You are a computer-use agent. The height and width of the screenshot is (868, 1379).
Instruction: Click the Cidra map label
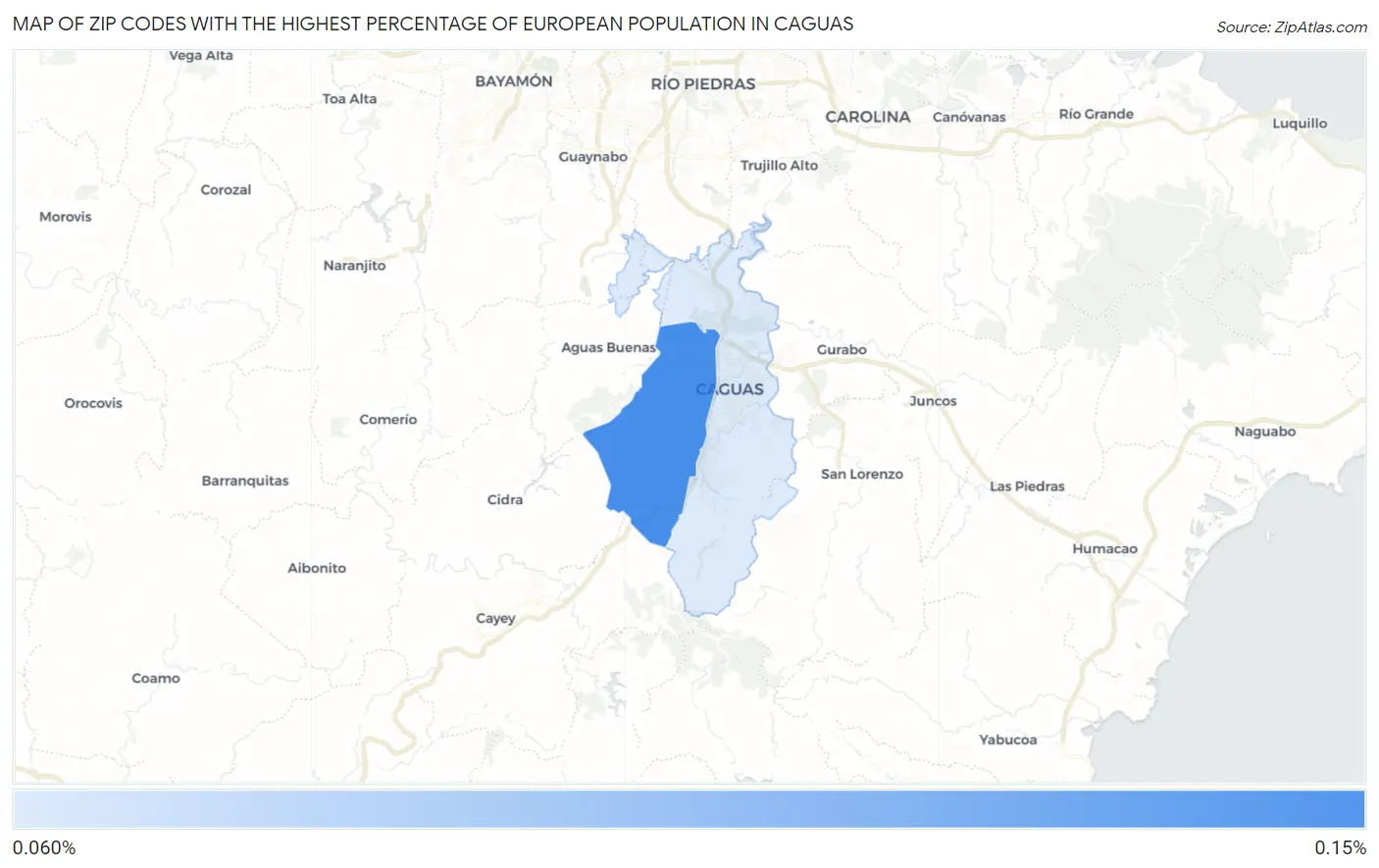(505, 500)
